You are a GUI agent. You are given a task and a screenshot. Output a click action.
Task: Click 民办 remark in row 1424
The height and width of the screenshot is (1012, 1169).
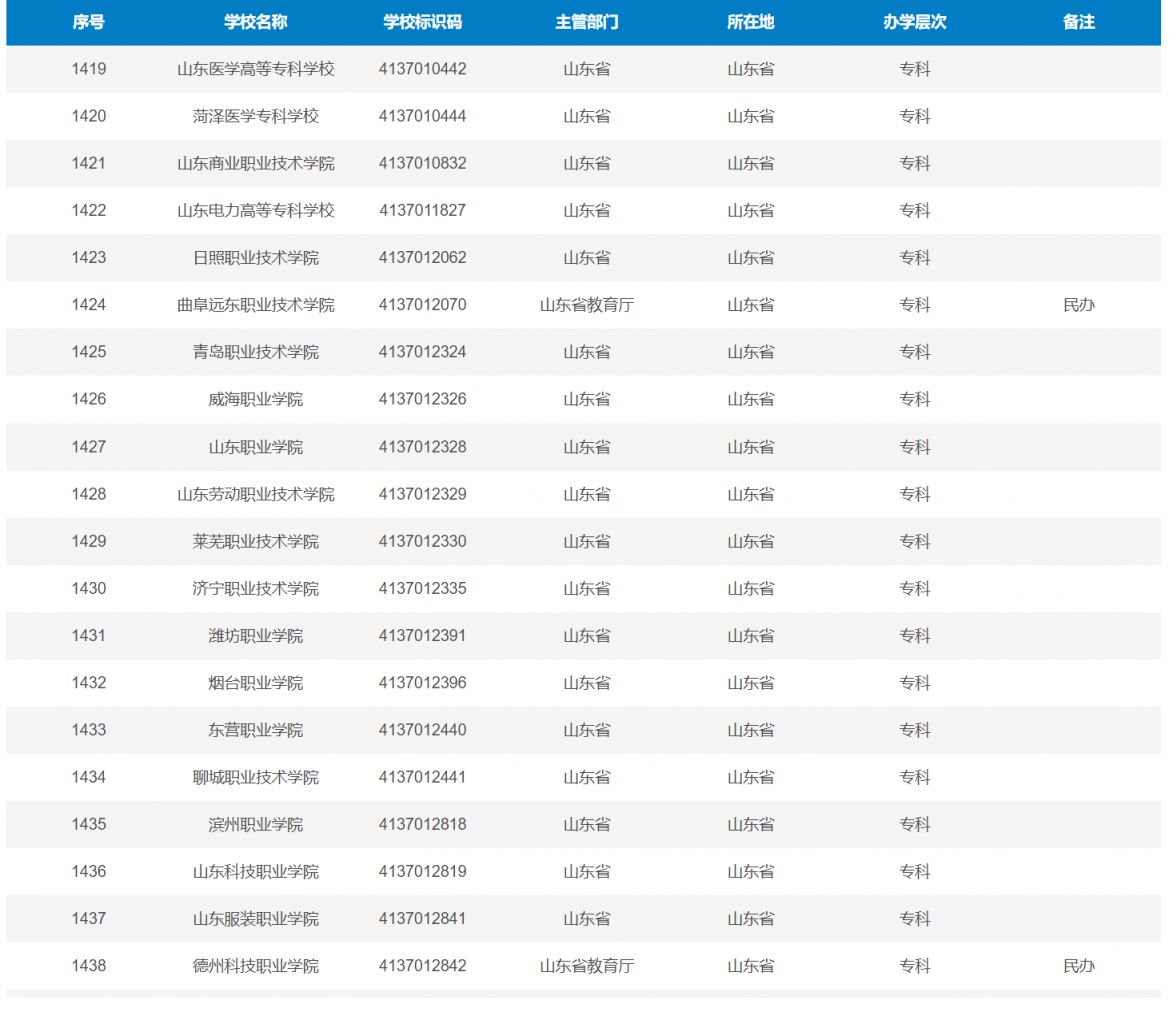coord(1079,305)
